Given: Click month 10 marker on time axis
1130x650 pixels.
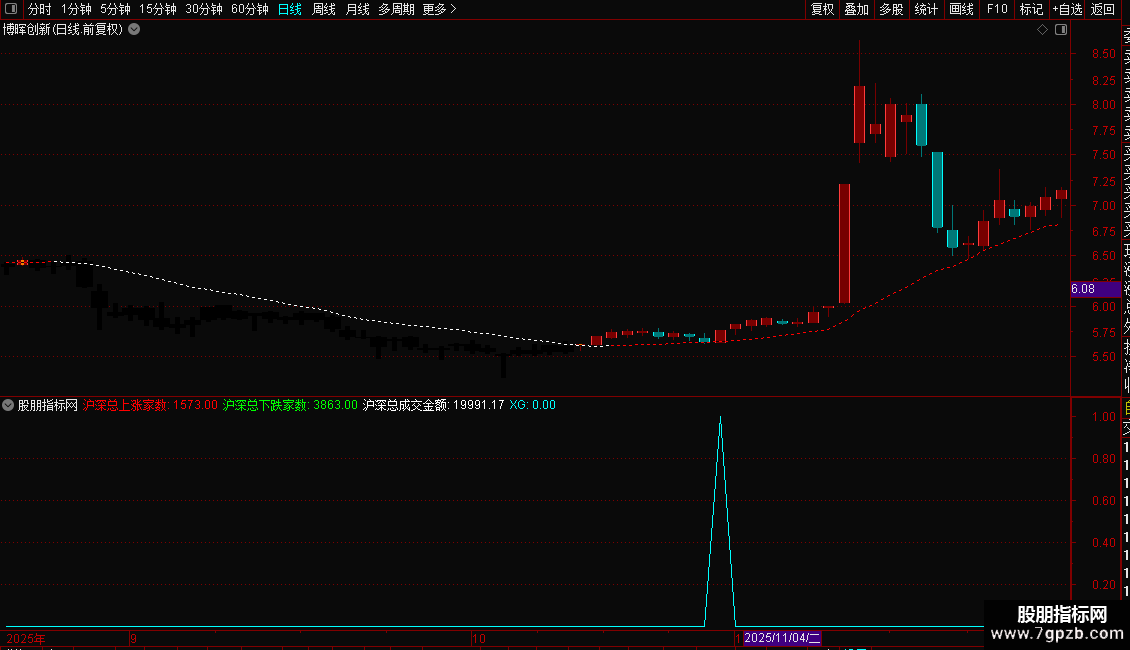Looking at the screenshot, I should [x=479, y=638].
